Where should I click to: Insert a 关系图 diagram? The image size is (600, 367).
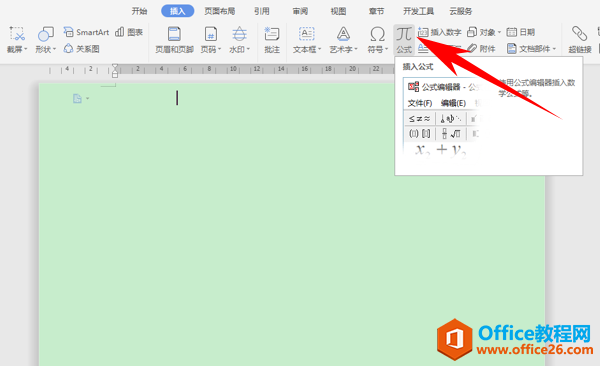pos(82,49)
